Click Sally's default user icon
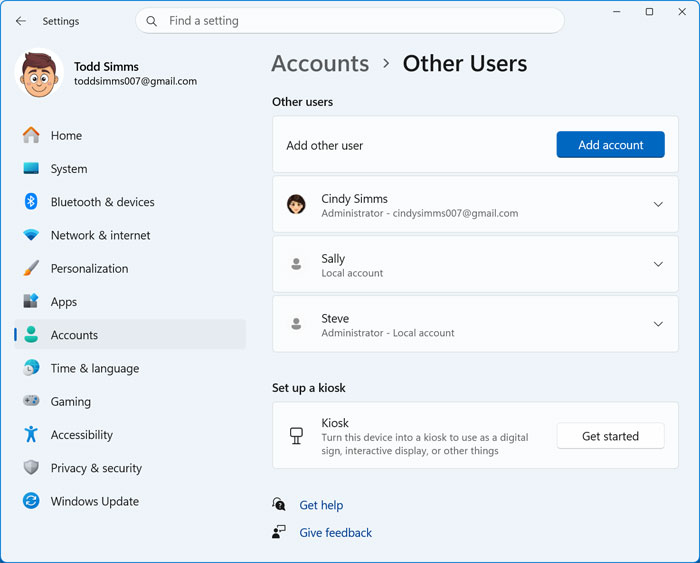The width and height of the screenshot is (700, 563). point(296,264)
